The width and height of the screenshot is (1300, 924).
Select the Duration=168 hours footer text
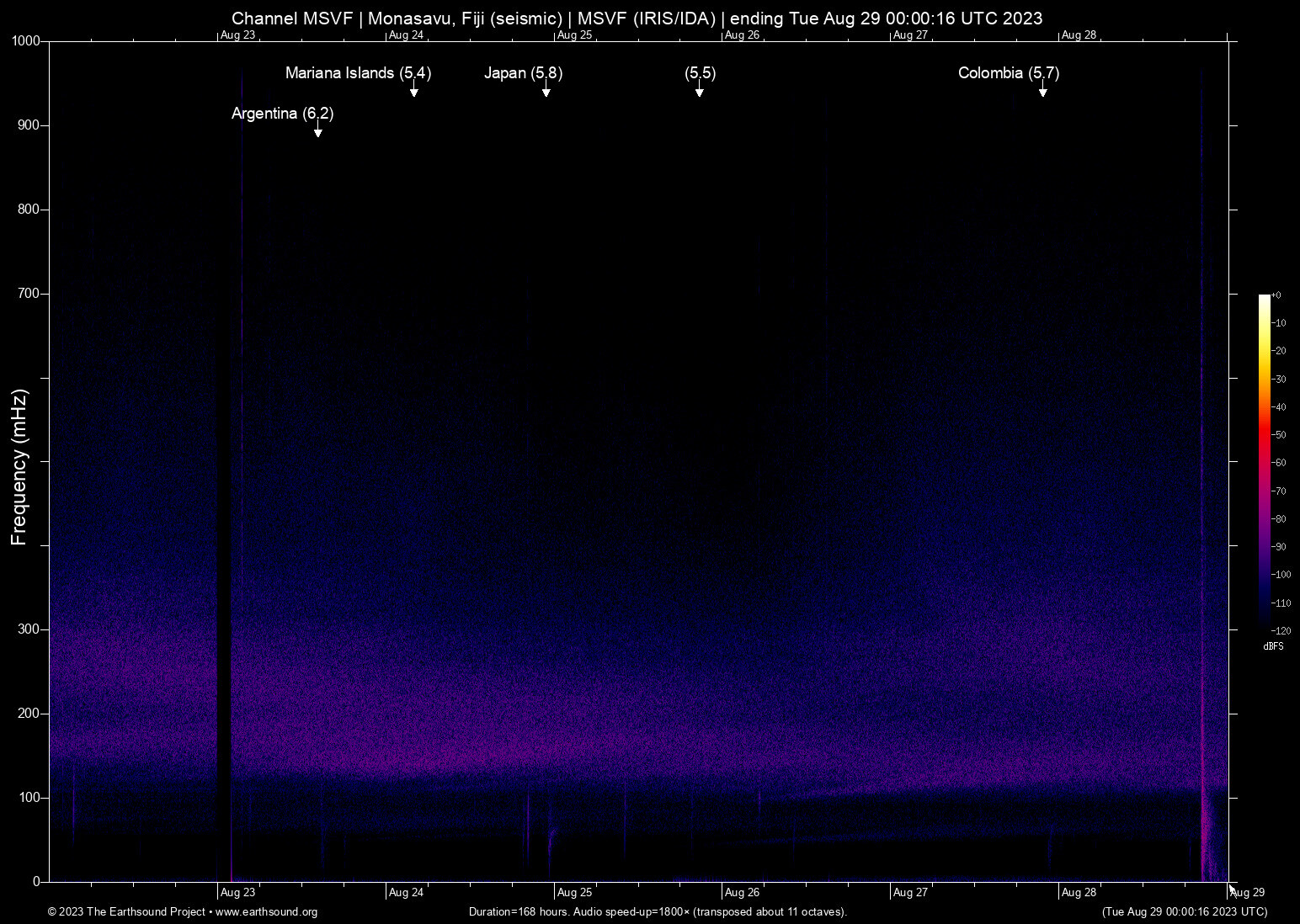(x=658, y=912)
